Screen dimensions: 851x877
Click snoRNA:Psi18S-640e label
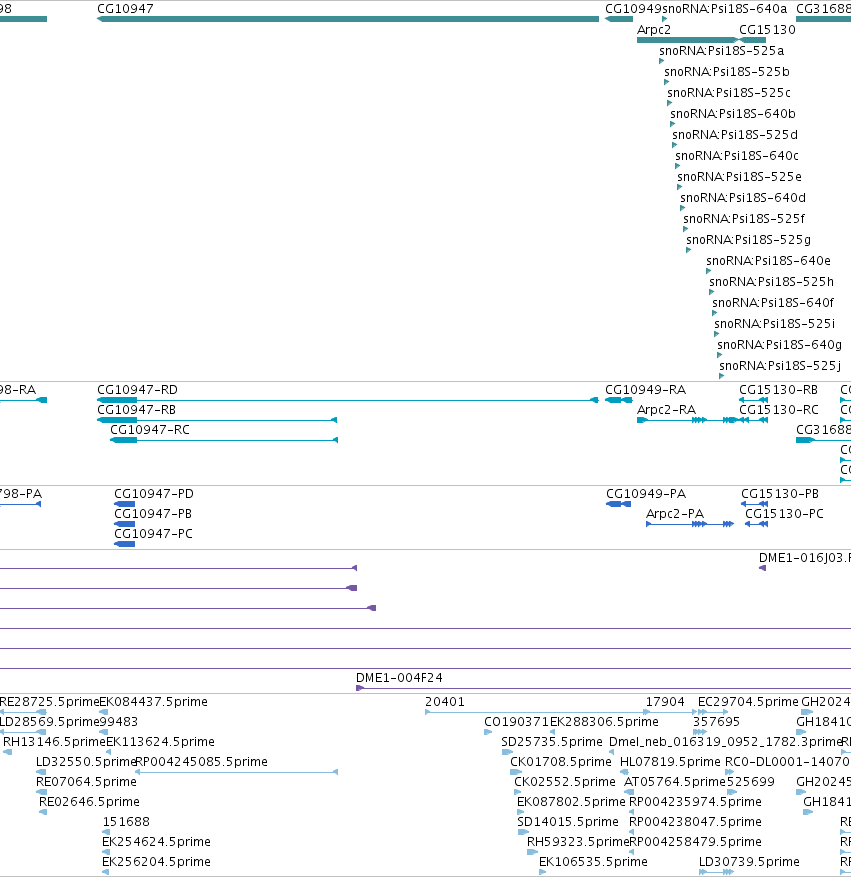[769, 261]
